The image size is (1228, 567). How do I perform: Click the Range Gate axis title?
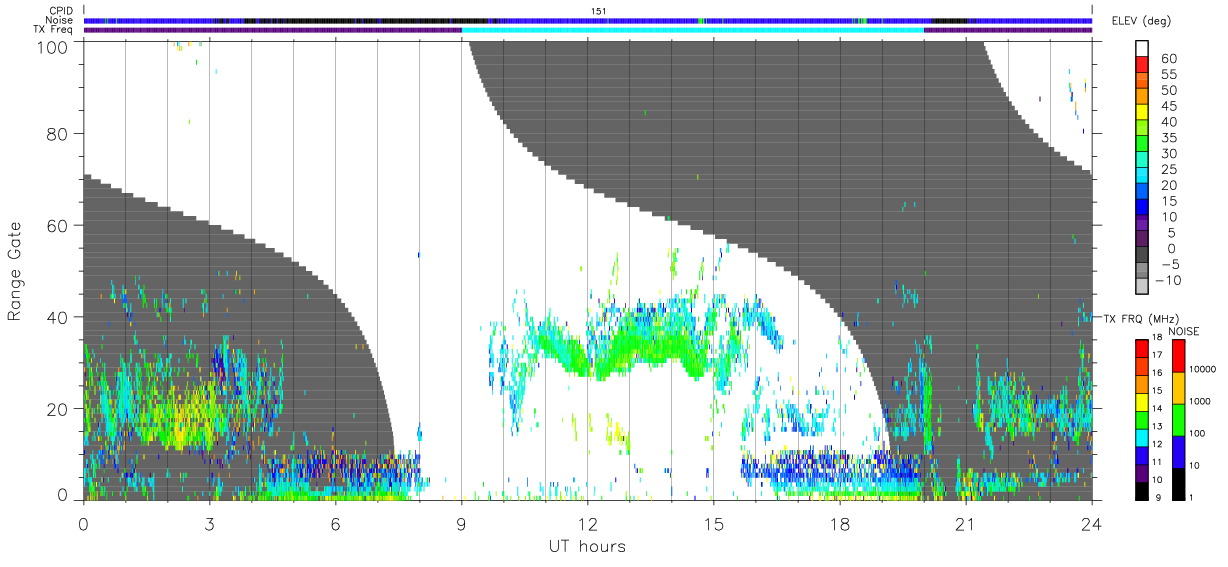(15, 270)
